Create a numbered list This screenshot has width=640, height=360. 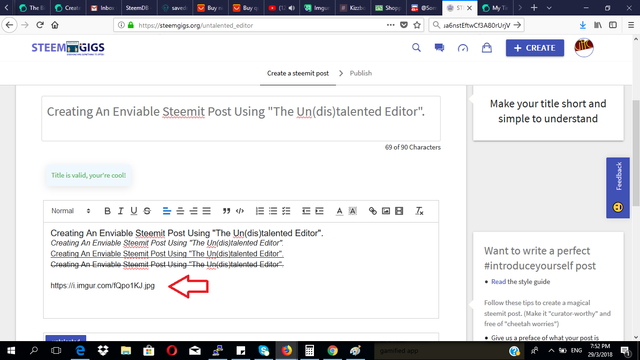click(260, 211)
